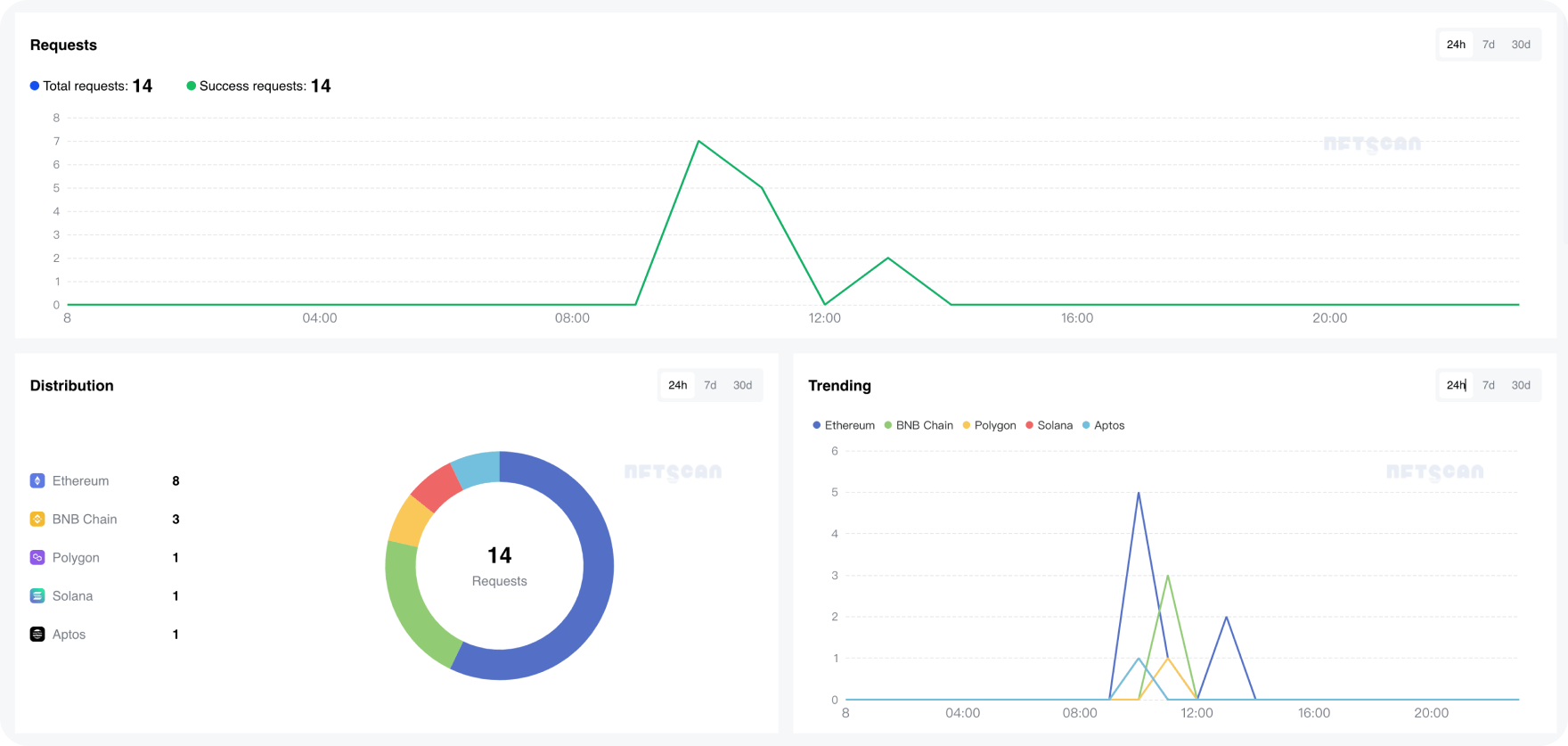Switch Requests chart to 30d
This screenshot has width=1568, height=746.
(1521, 45)
